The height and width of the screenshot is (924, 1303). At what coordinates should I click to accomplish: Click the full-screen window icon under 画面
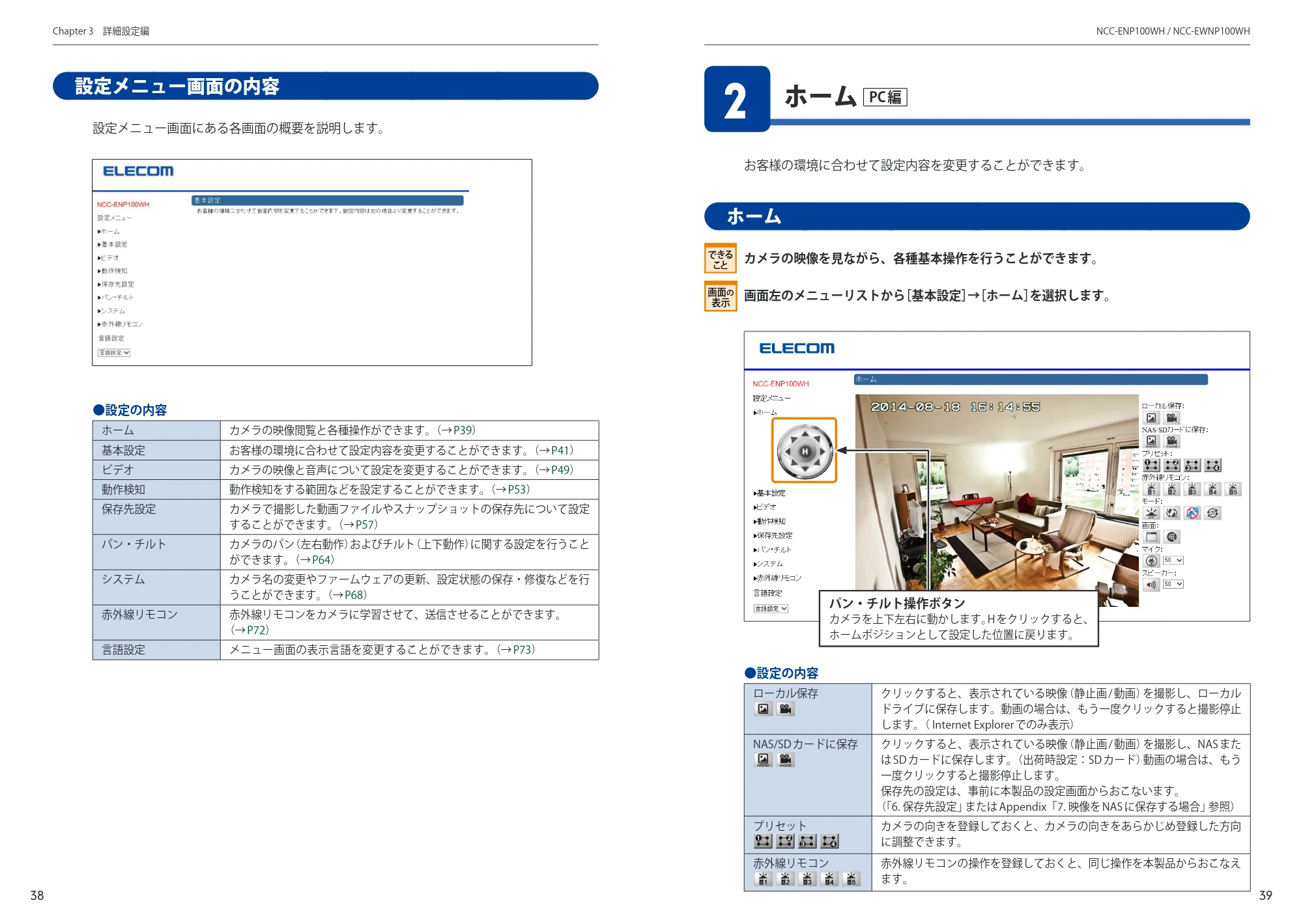1151,537
